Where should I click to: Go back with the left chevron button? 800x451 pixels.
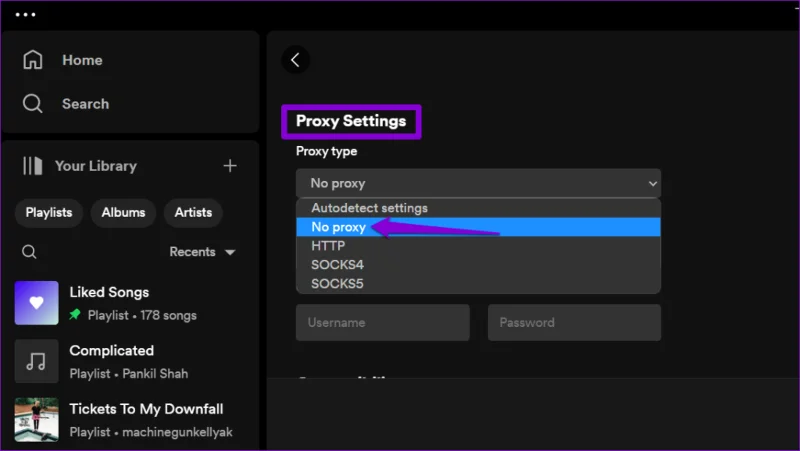(x=295, y=60)
